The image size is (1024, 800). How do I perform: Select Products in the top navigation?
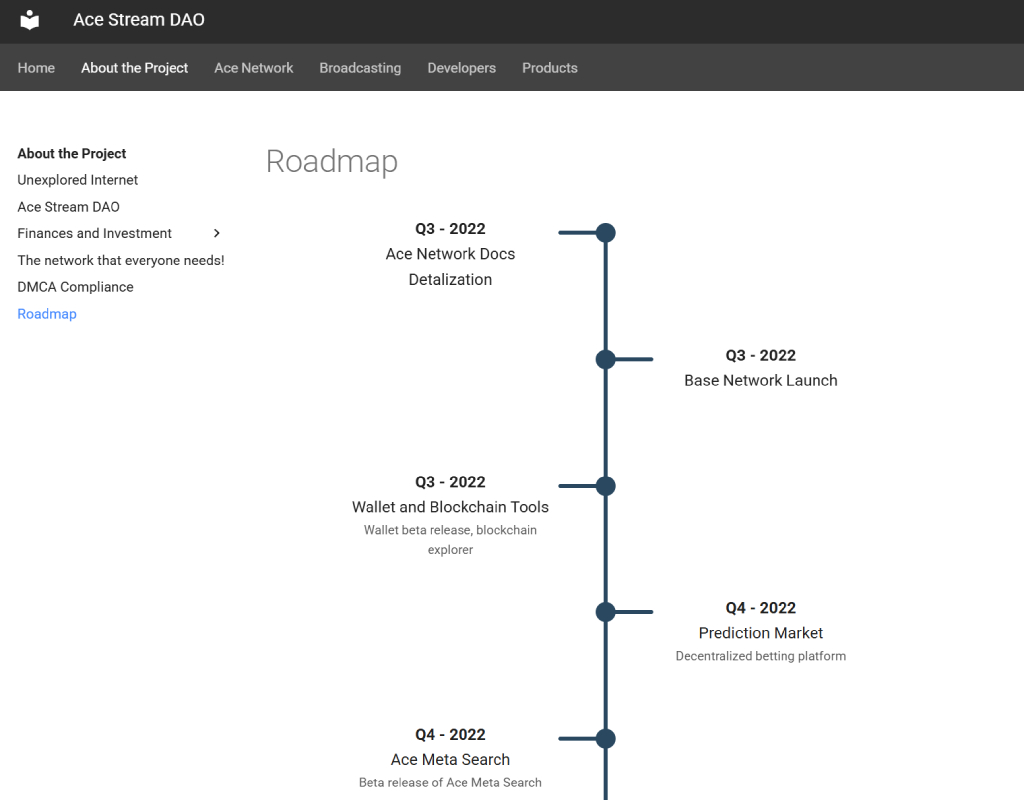pyautogui.click(x=550, y=68)
